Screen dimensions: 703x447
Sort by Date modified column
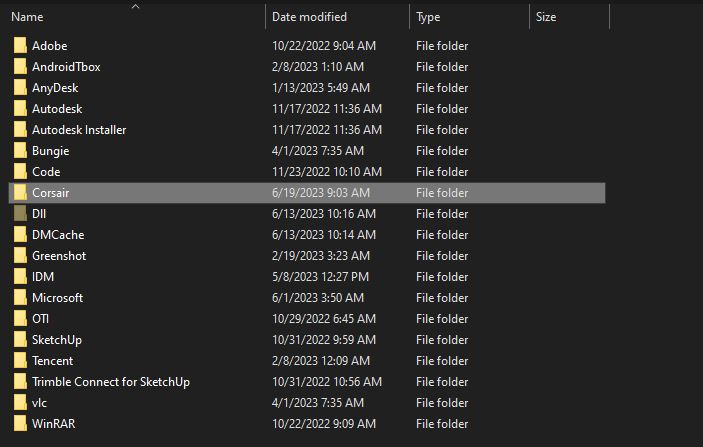[x=309, y=17]
